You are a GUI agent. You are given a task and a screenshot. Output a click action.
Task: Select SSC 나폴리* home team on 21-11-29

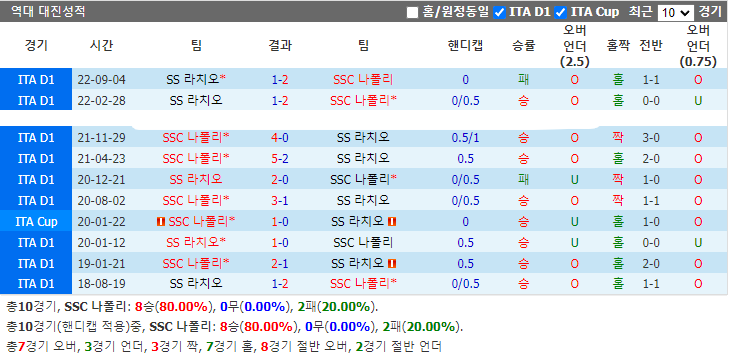(x=196, y=138)
